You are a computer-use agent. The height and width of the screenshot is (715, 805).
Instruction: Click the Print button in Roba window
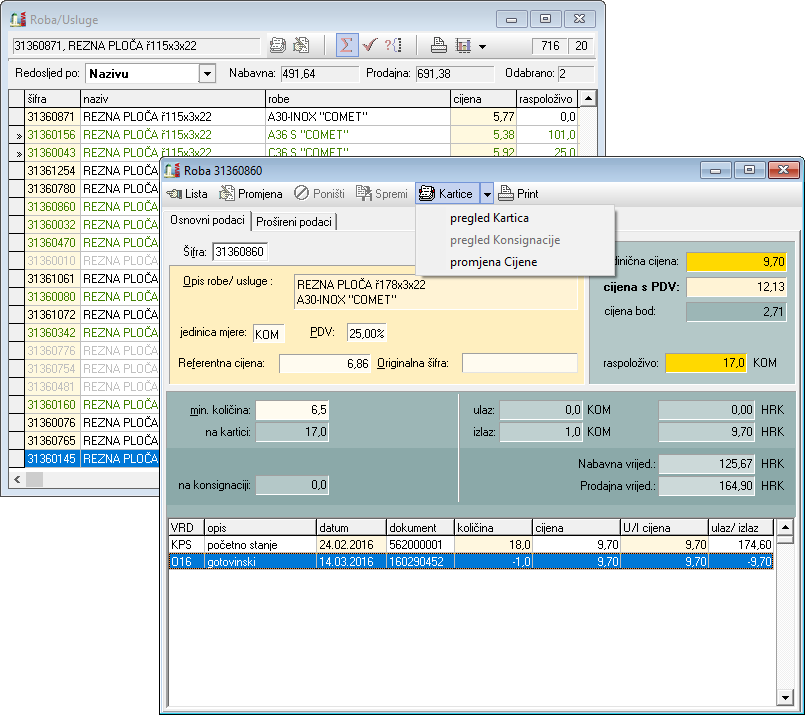click(x=518, y=193)
